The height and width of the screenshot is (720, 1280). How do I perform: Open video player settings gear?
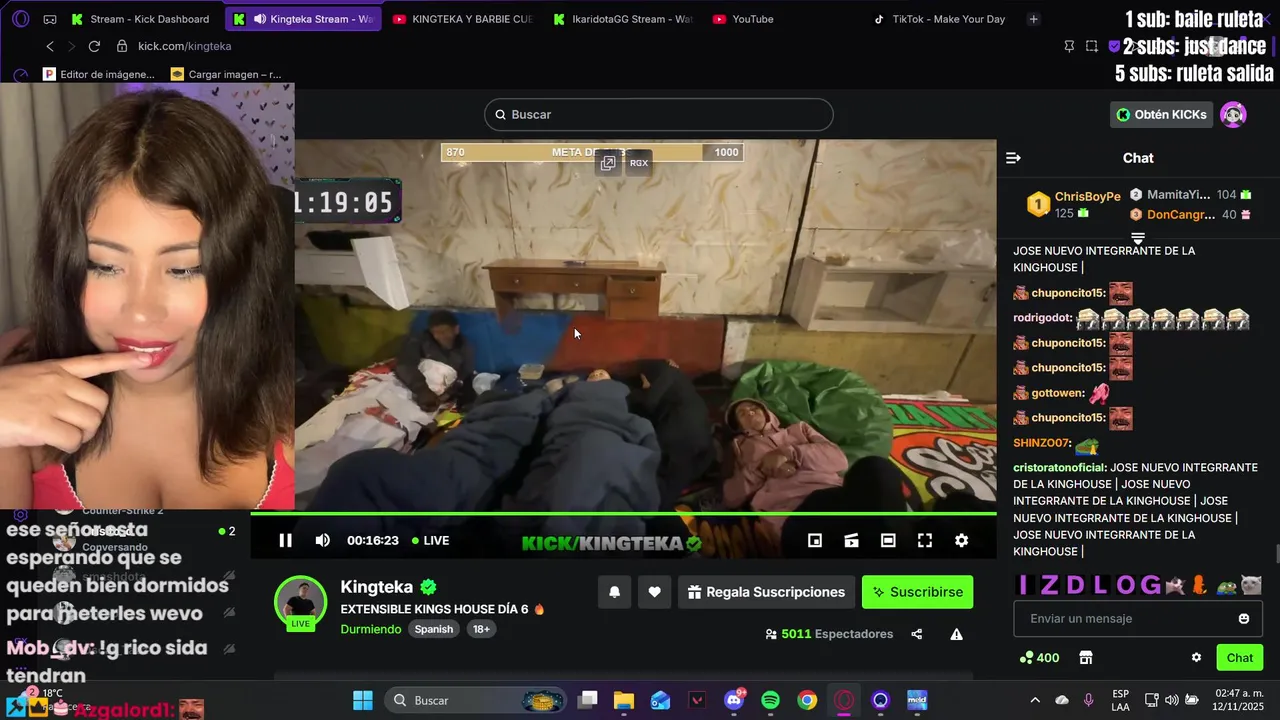tap(961, 540)
